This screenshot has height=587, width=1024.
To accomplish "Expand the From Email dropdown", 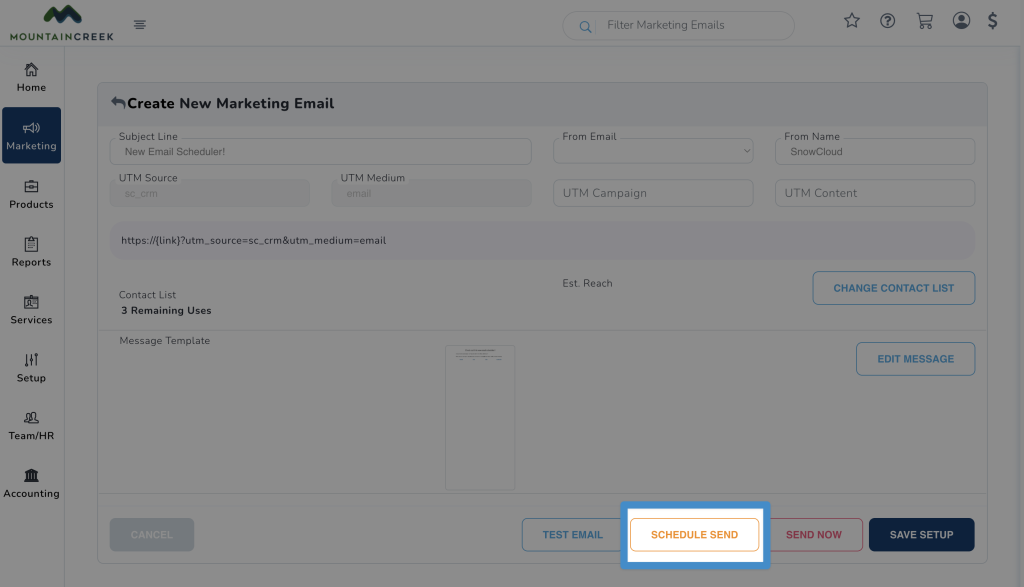I will [x=653, y=151].
